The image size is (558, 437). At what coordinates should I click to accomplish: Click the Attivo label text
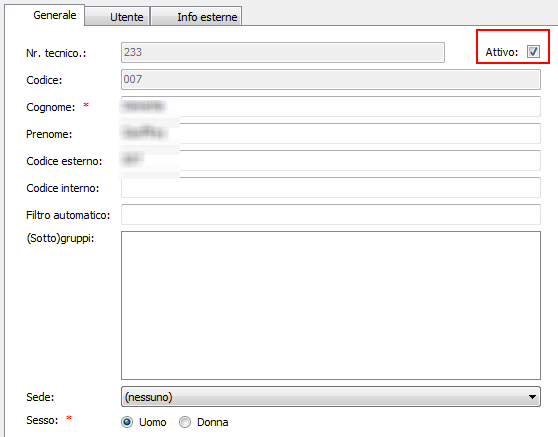(501, 52)
